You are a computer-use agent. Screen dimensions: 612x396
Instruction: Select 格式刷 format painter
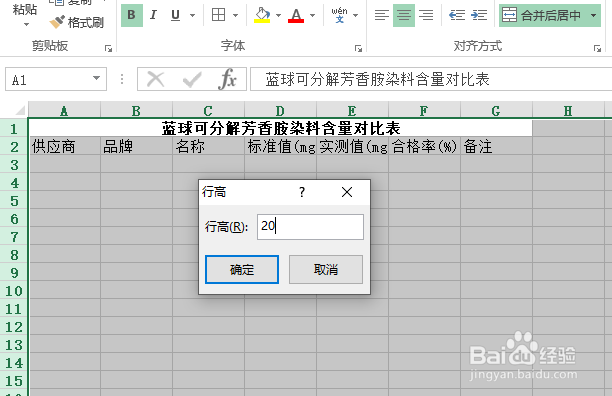(x=77, y=22)
